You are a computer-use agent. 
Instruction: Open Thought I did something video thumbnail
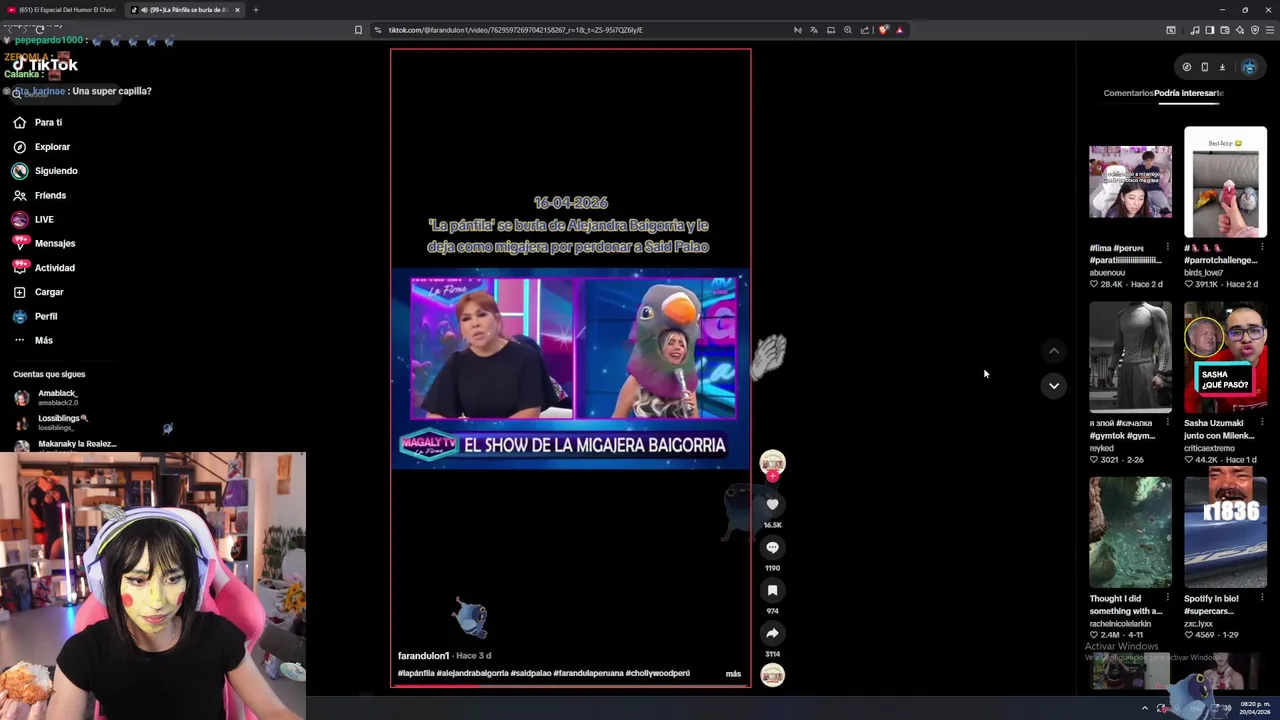(1130, 532)
